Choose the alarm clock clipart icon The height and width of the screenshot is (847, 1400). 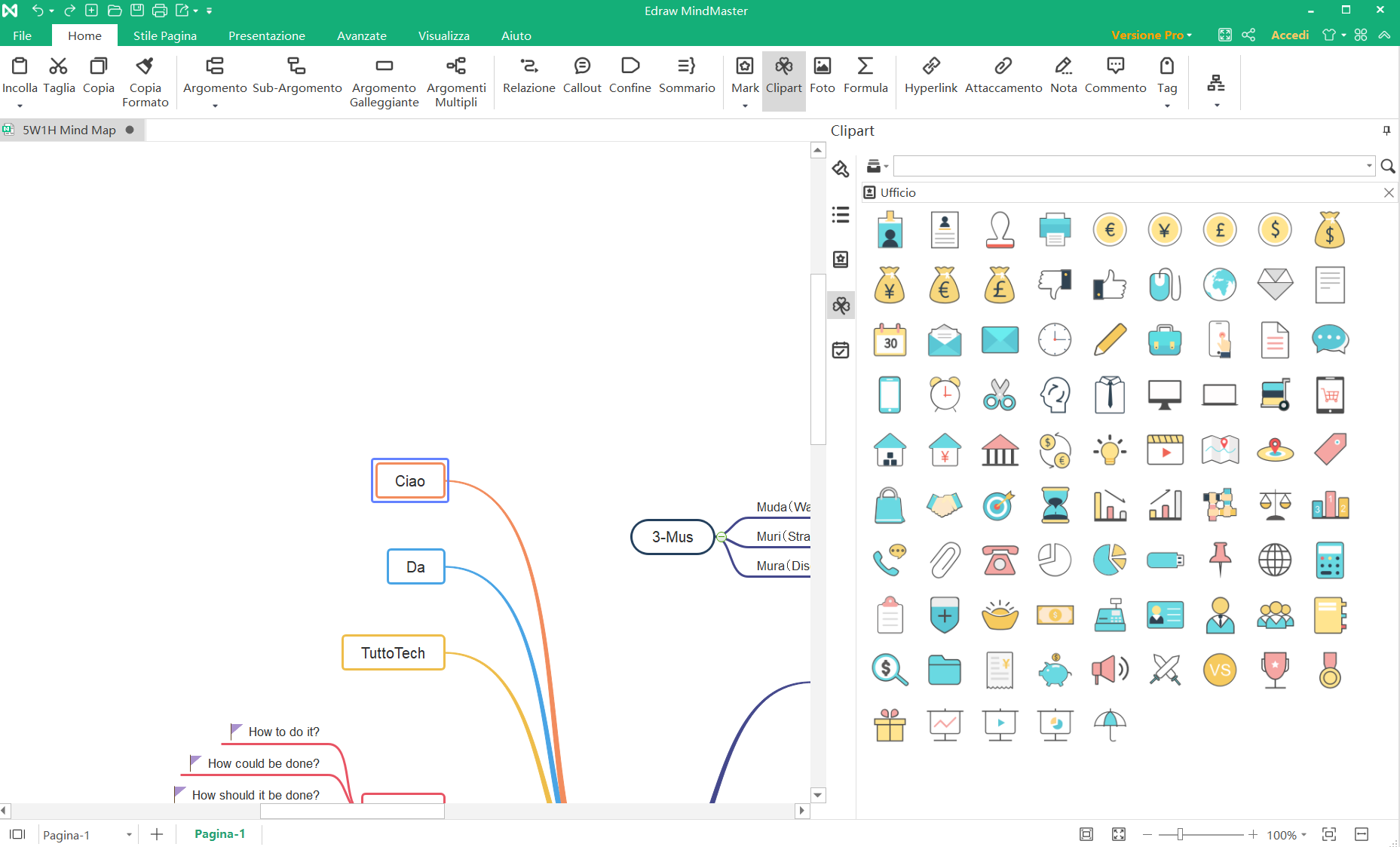click(945, 394)
